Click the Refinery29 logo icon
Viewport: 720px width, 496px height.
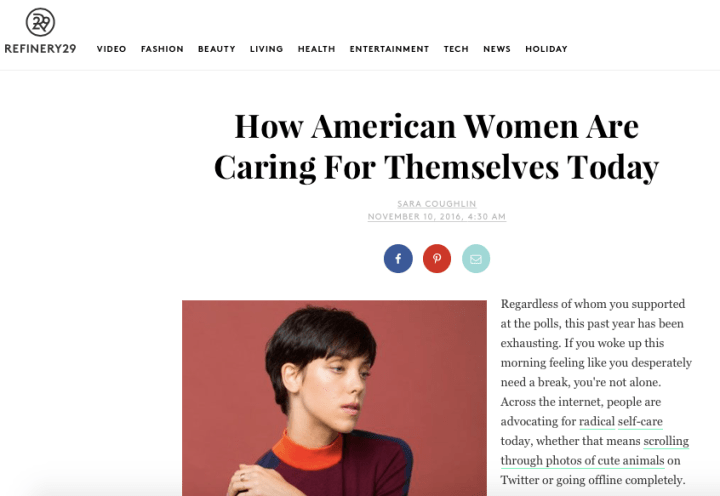(40, 23)
